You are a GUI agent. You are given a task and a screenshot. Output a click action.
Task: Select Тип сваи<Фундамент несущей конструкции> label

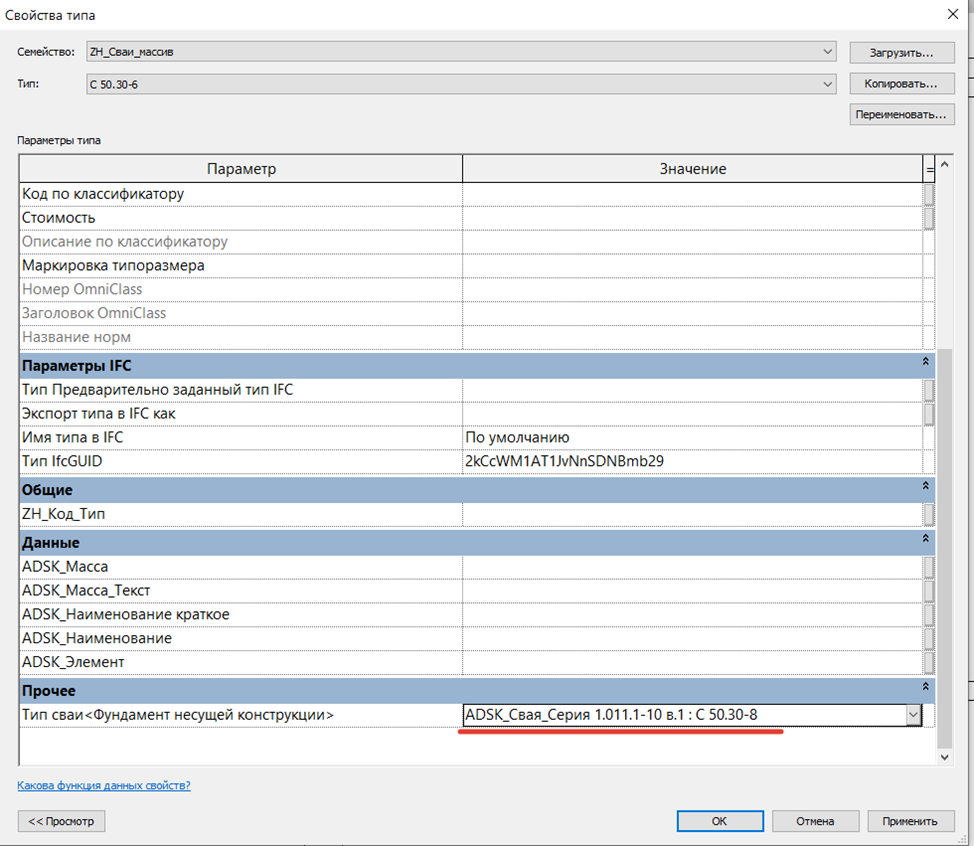tap(178, 715)
